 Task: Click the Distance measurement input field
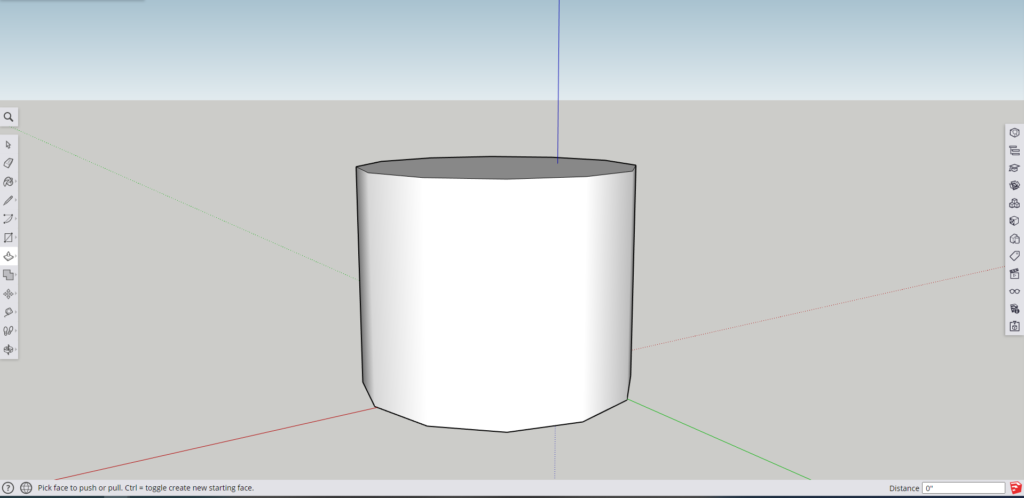[963, 488]
